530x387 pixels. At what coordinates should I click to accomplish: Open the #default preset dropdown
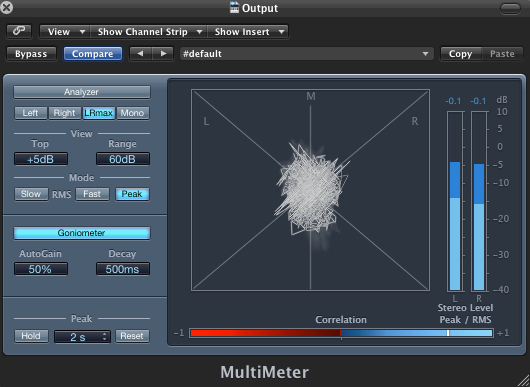(x=307, y=54)
